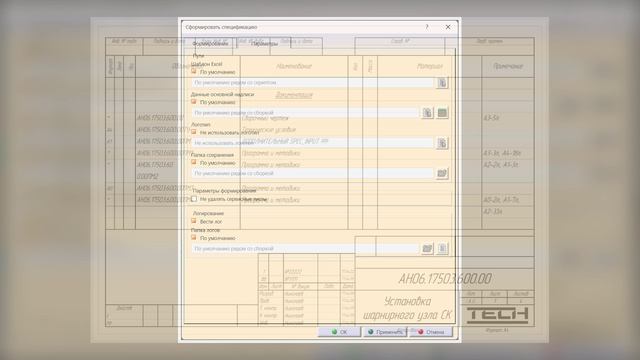This screenshot has width=640, height=360.
Task: Click the logs folder path field
Action: 305,249
